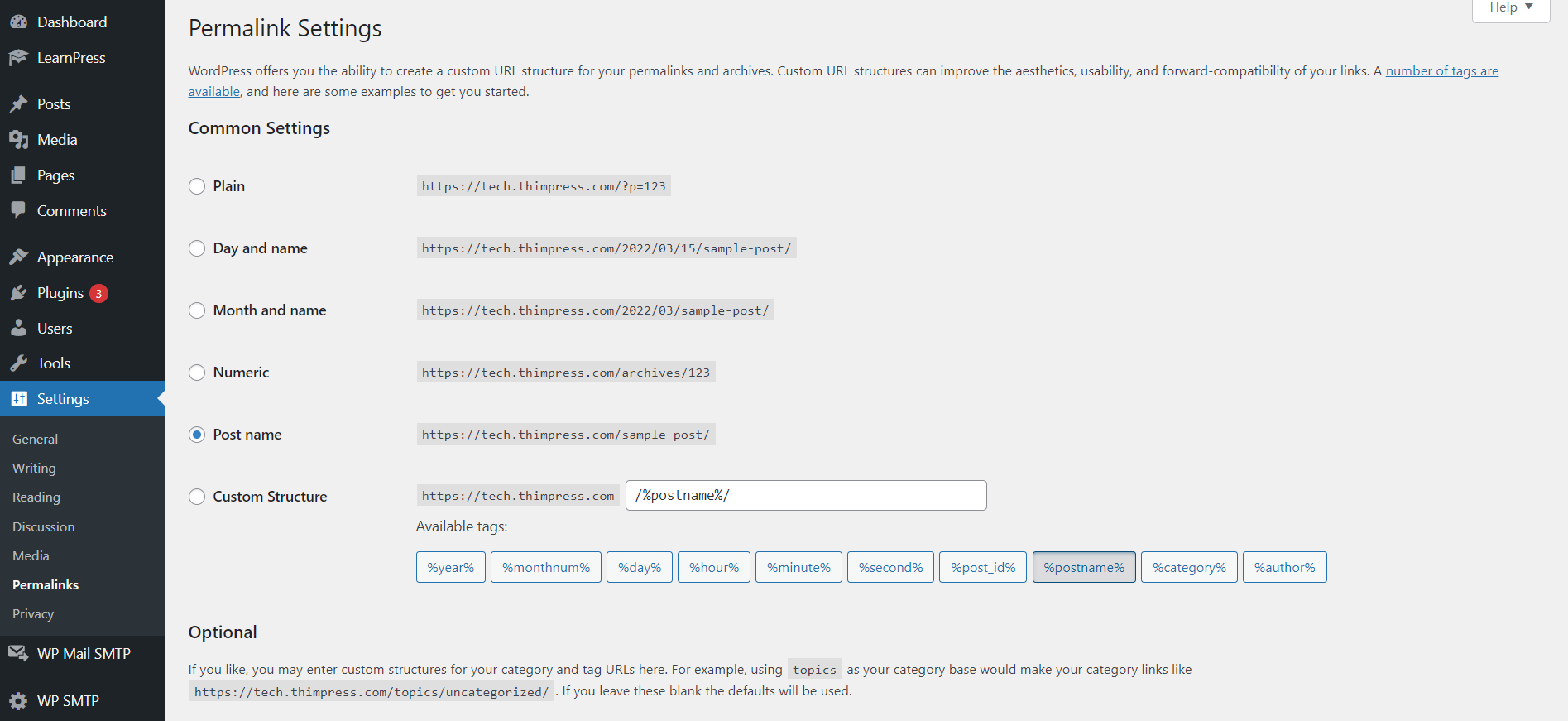Screen dimensions: 1568x721
Task: Choose the Custom Structure radio button
Action: click(197, 496)
